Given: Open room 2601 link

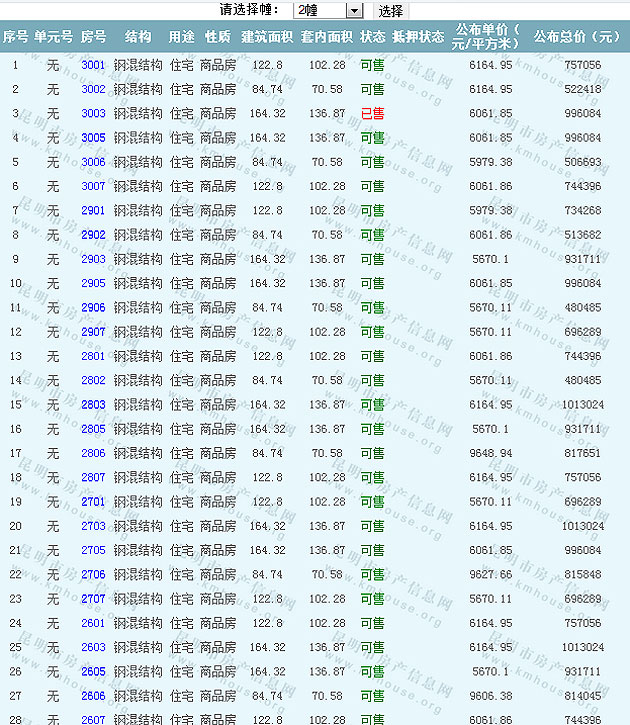Looking at the screenshot, I should coord(93,623).
